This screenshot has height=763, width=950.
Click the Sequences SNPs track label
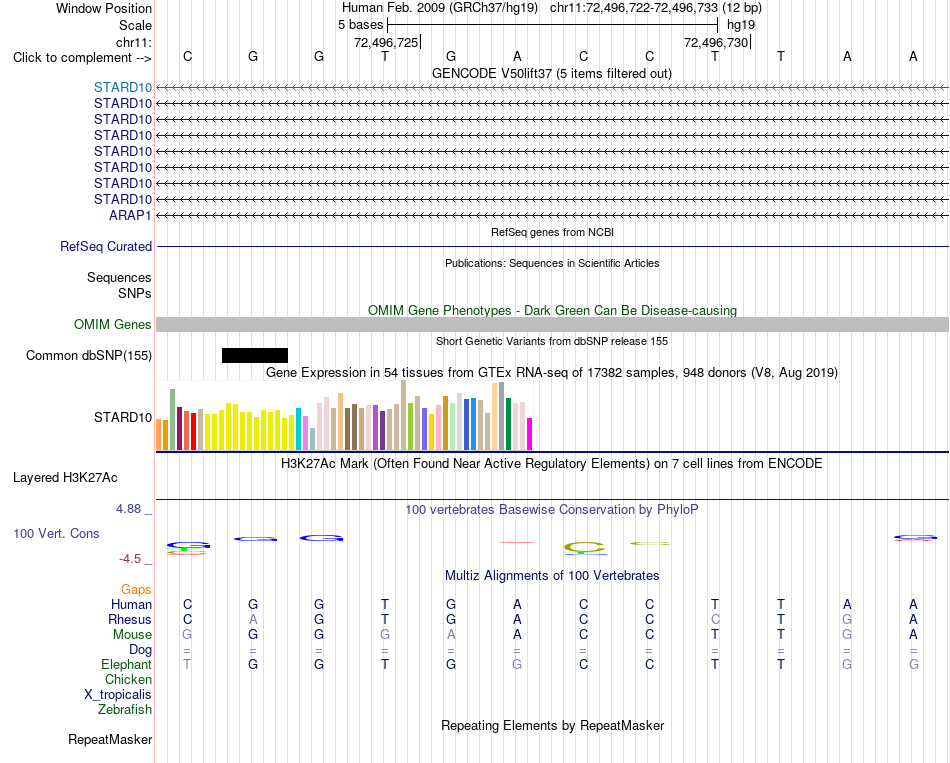[x=119, y=285]
